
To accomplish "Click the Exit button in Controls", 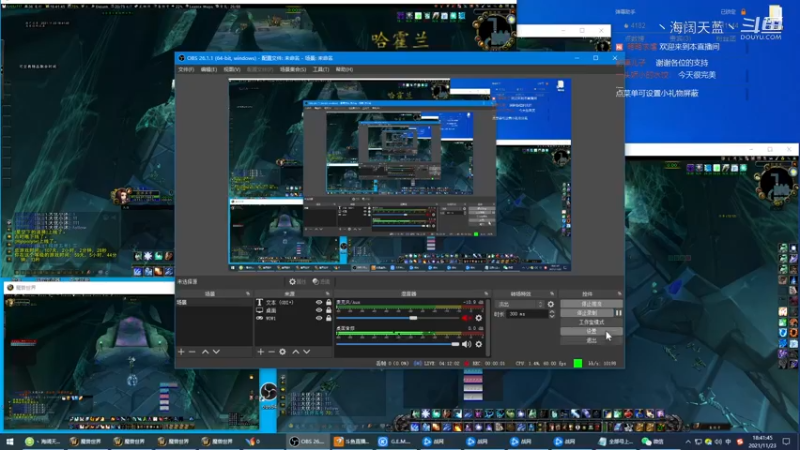I will pos(591,340).
